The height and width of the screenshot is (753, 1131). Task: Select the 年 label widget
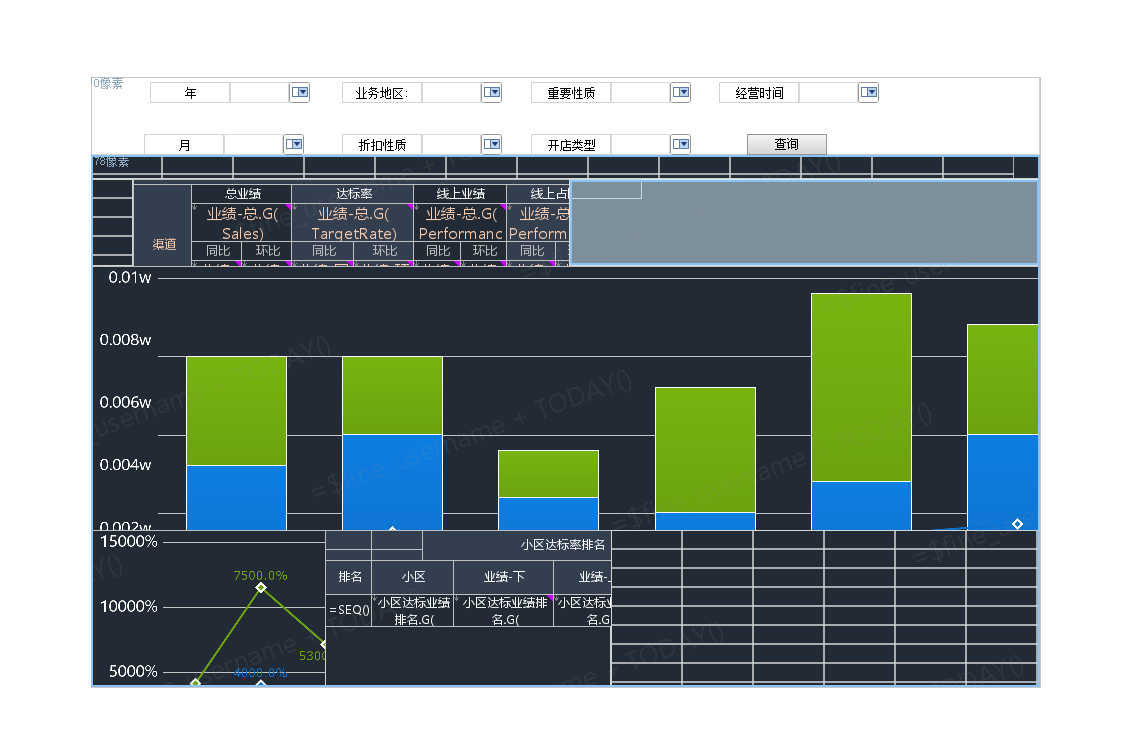190,92
